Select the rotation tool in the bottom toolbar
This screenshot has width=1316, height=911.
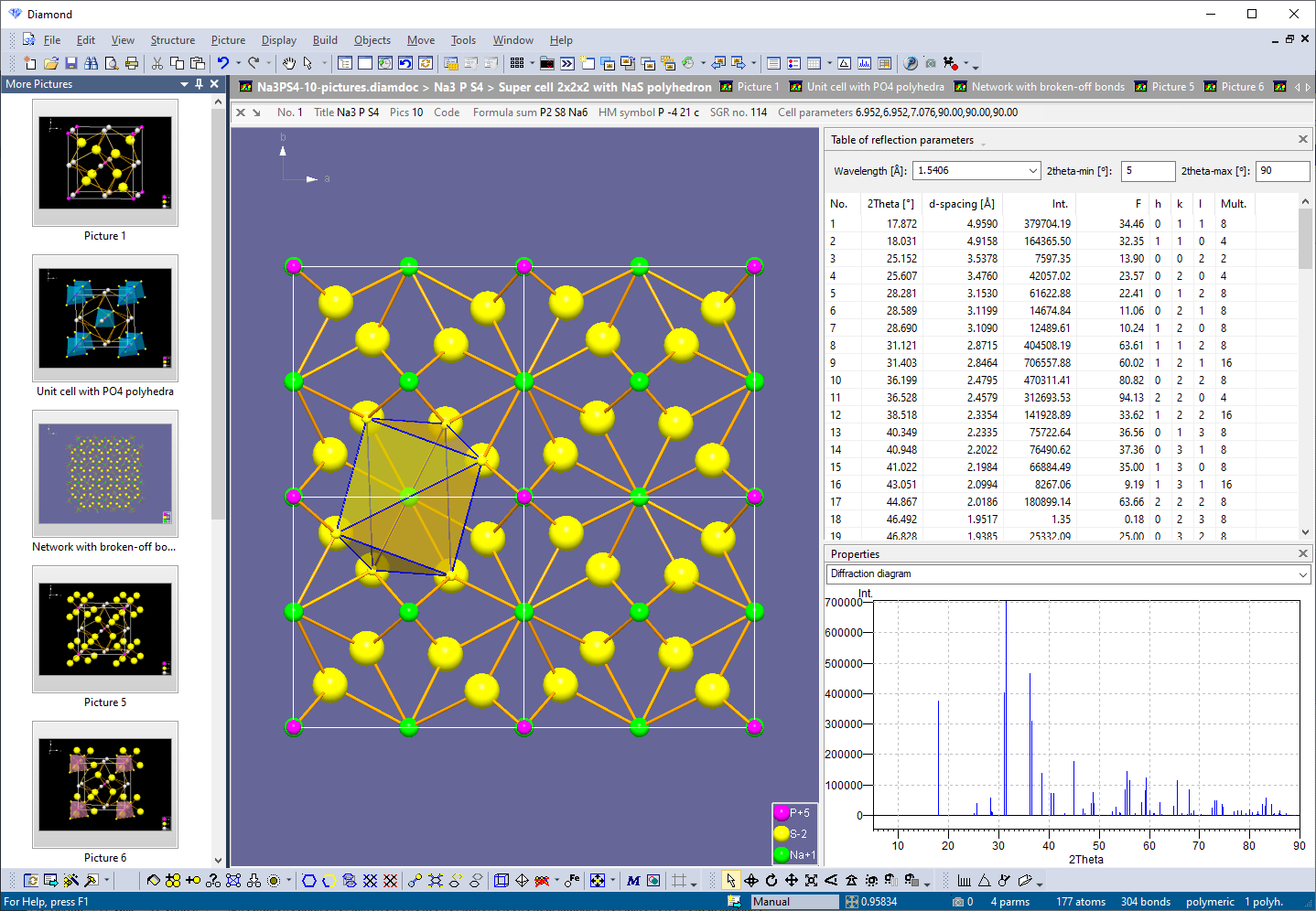tap(771, 882)
